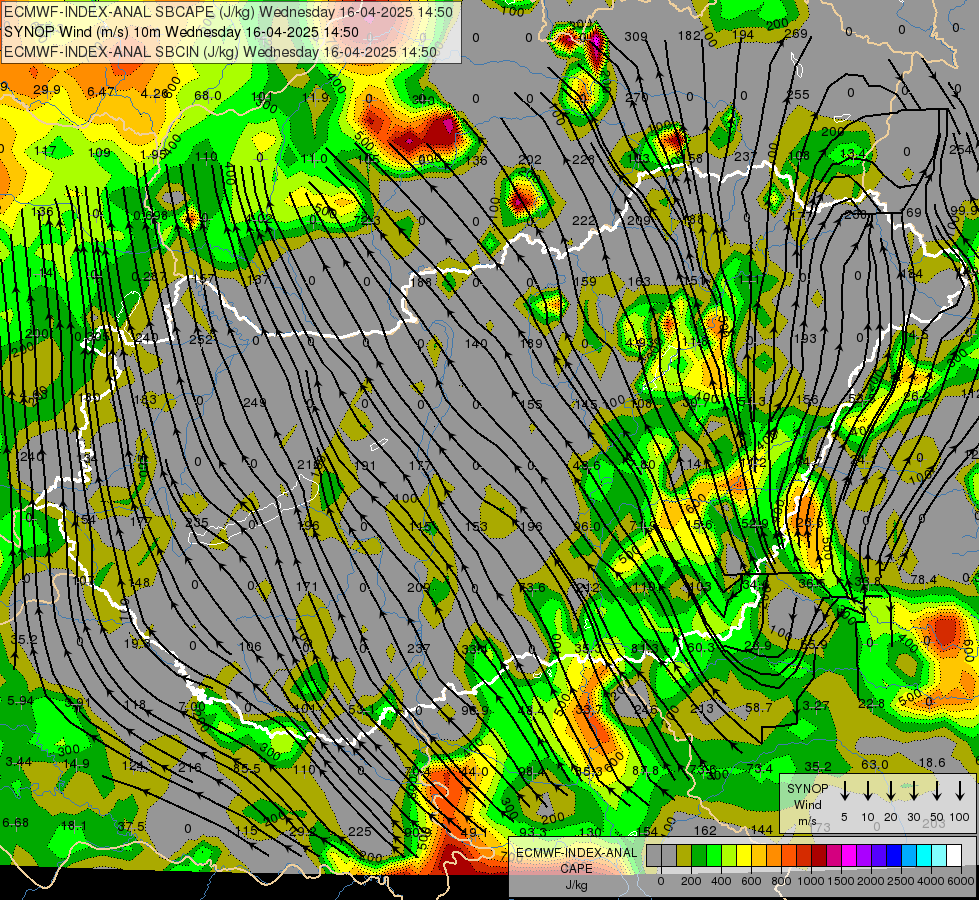Image resolution: width=979 pixels, height=900 pixels.
Task: Click the 13.4 value on the map
Action: [853, 154]
